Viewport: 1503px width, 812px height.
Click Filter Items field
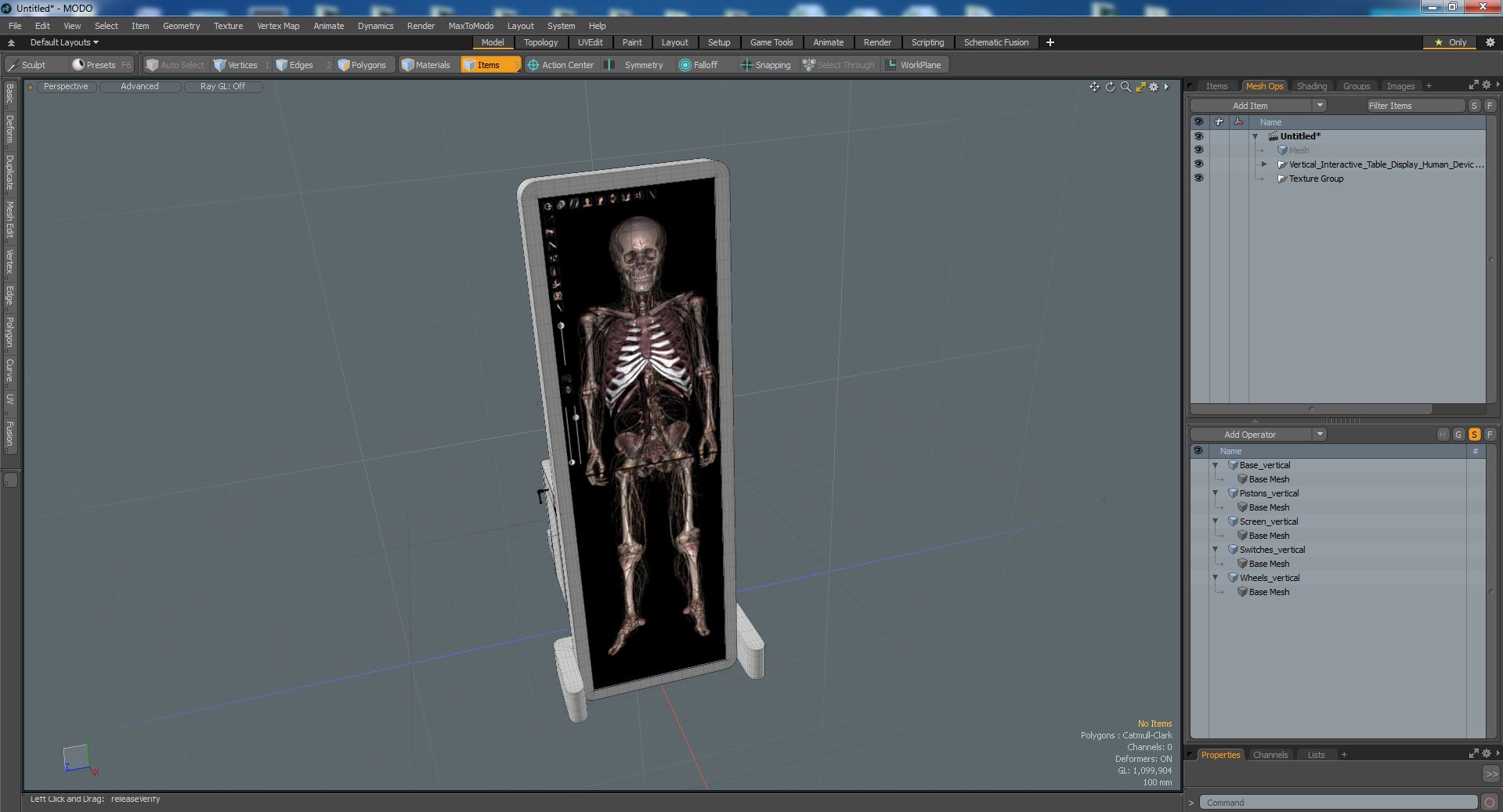[x=1415, y=106]
